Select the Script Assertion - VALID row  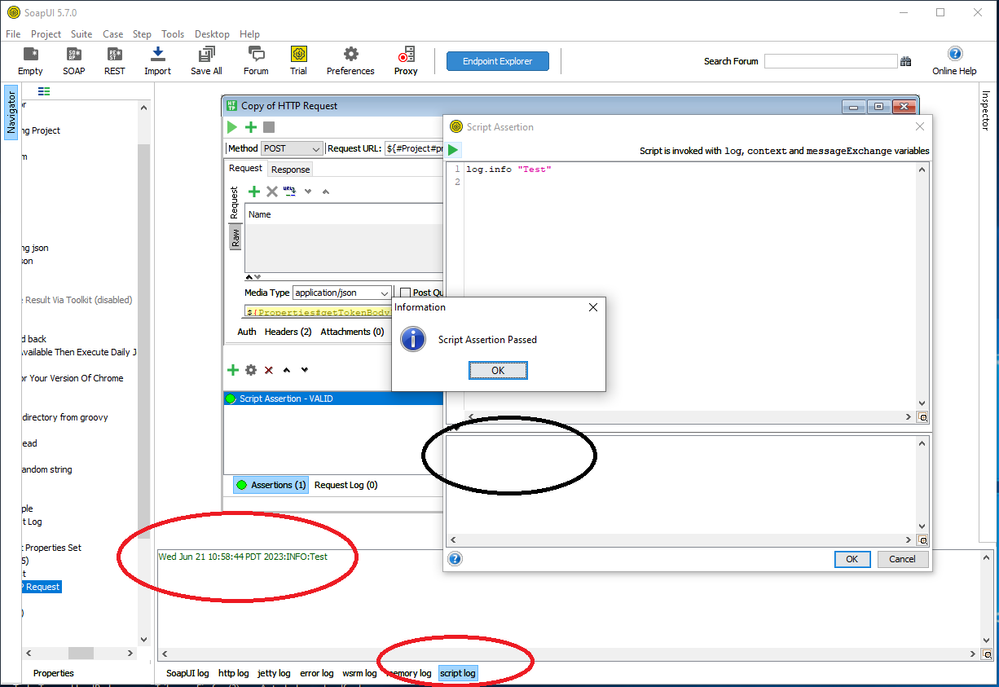tap(333, 398)
